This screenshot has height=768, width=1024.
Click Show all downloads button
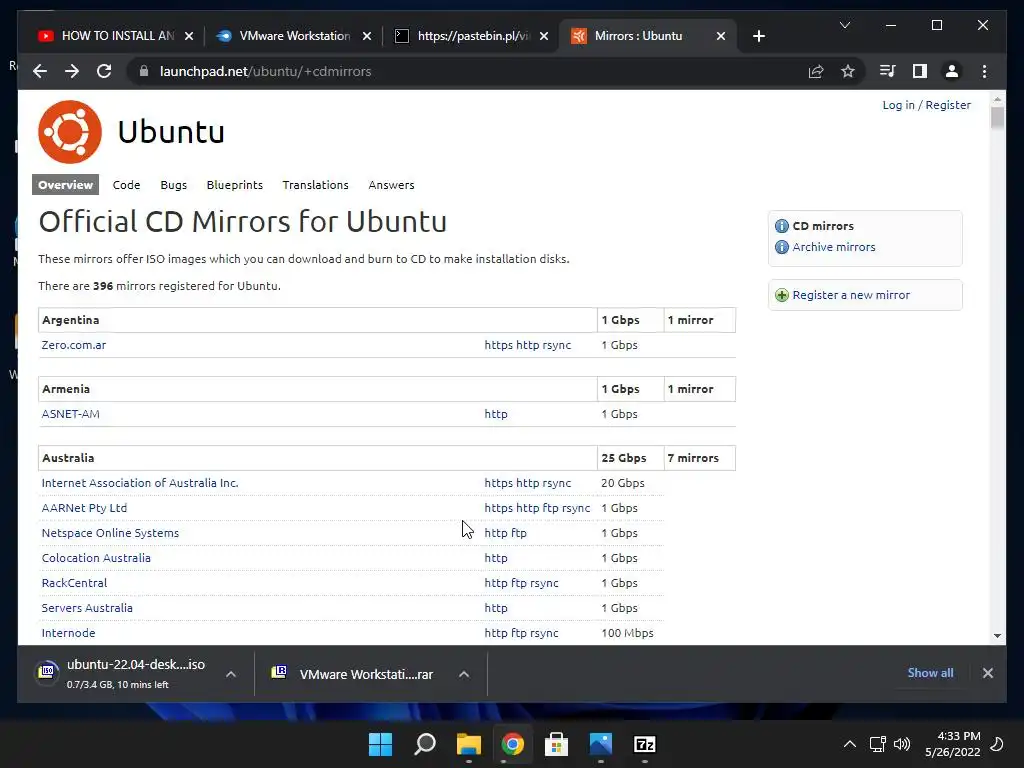[930, 673]
